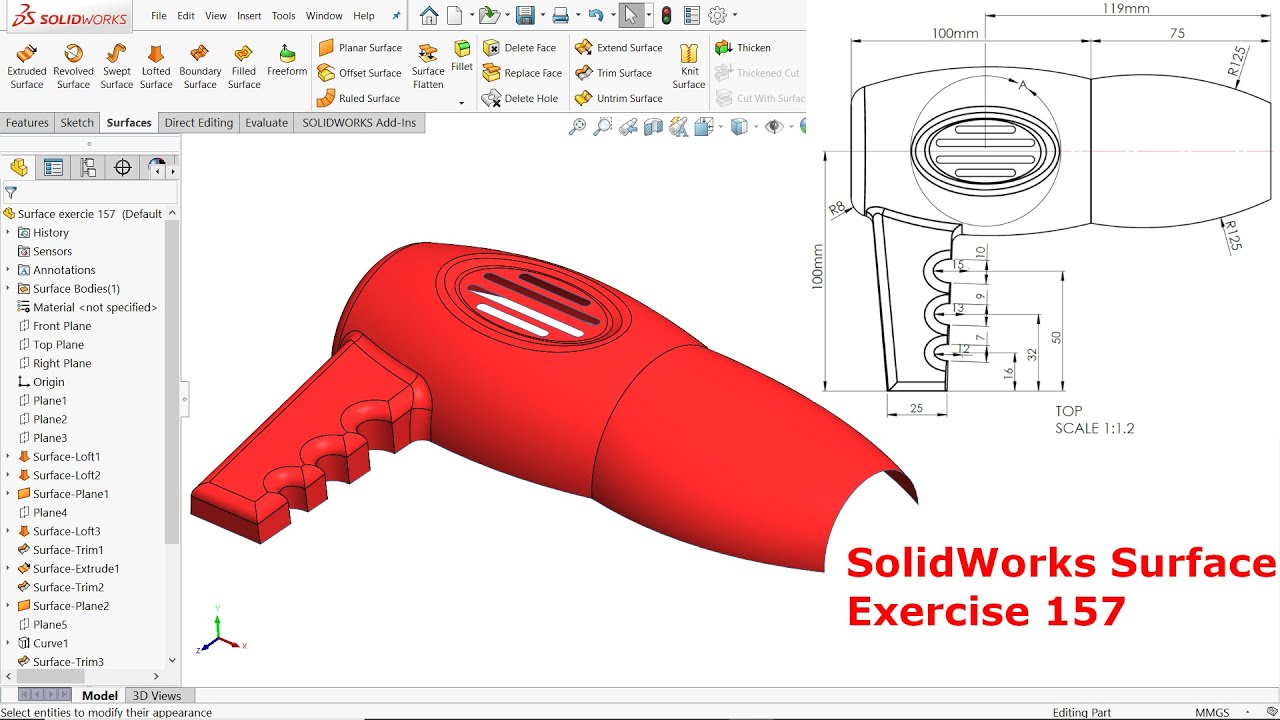Activate the Lofted Surface tool

(156, 66)
